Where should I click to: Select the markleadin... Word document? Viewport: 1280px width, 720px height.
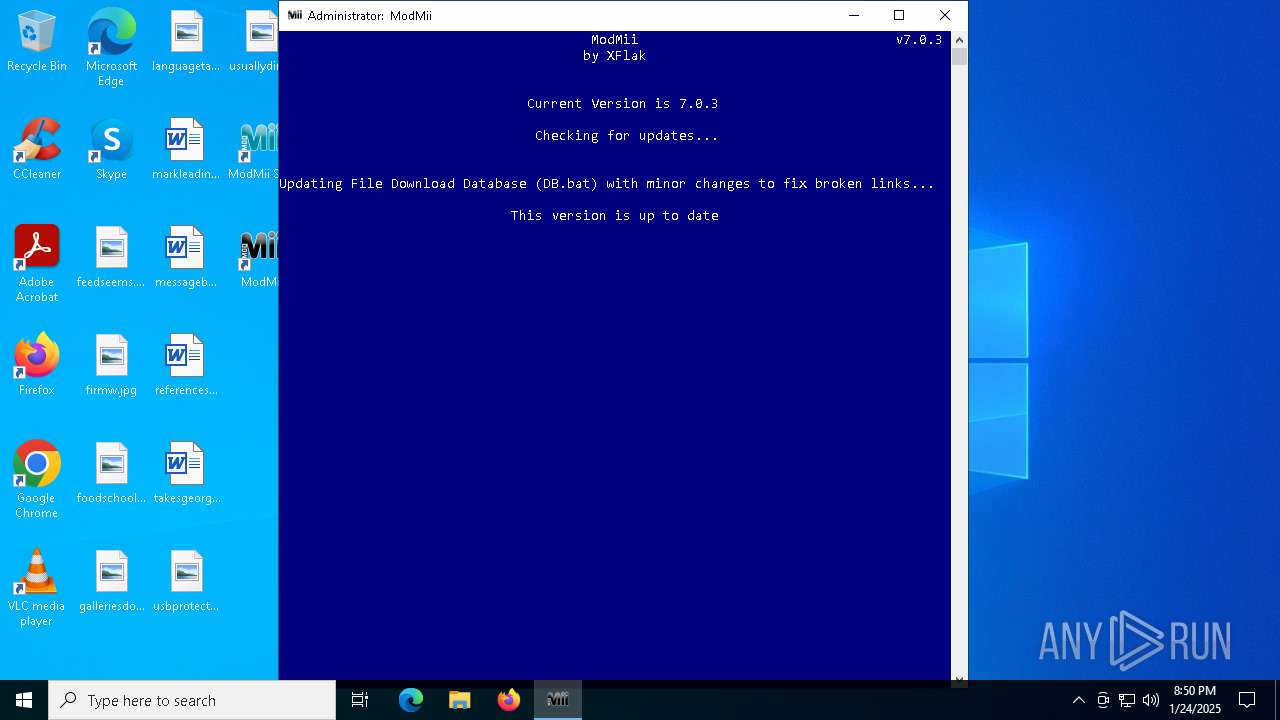point(186,150)
